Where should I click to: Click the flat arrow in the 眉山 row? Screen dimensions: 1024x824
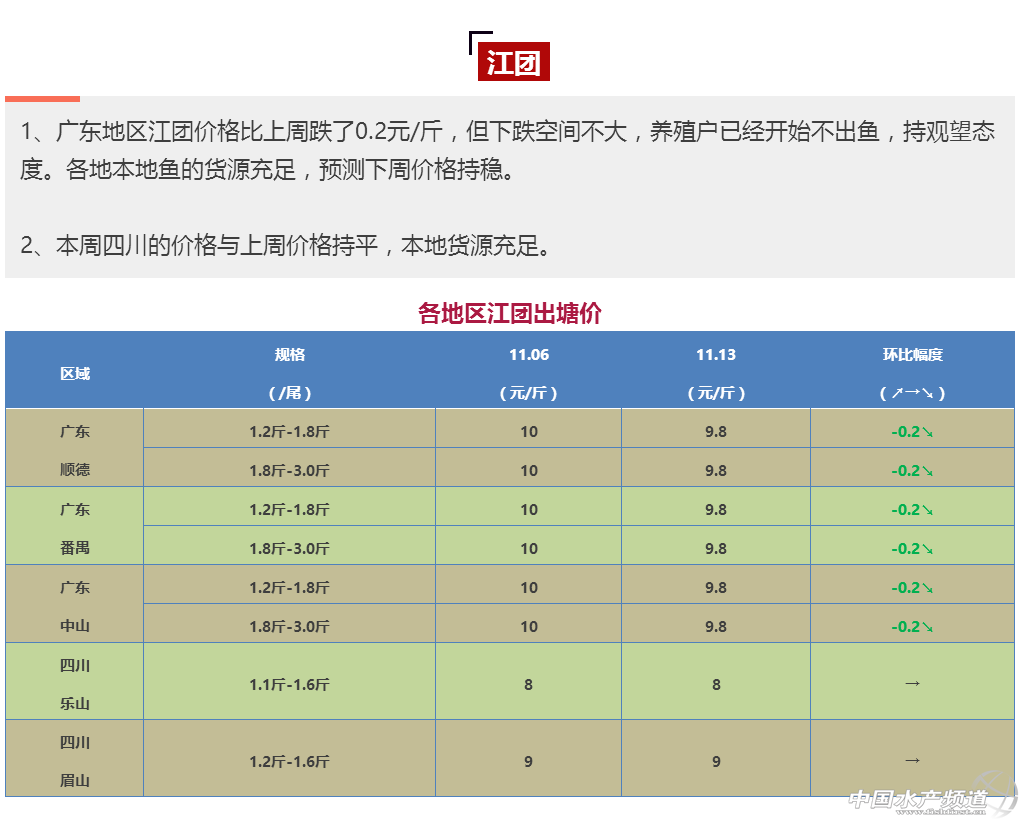click(x=912, y=760)
